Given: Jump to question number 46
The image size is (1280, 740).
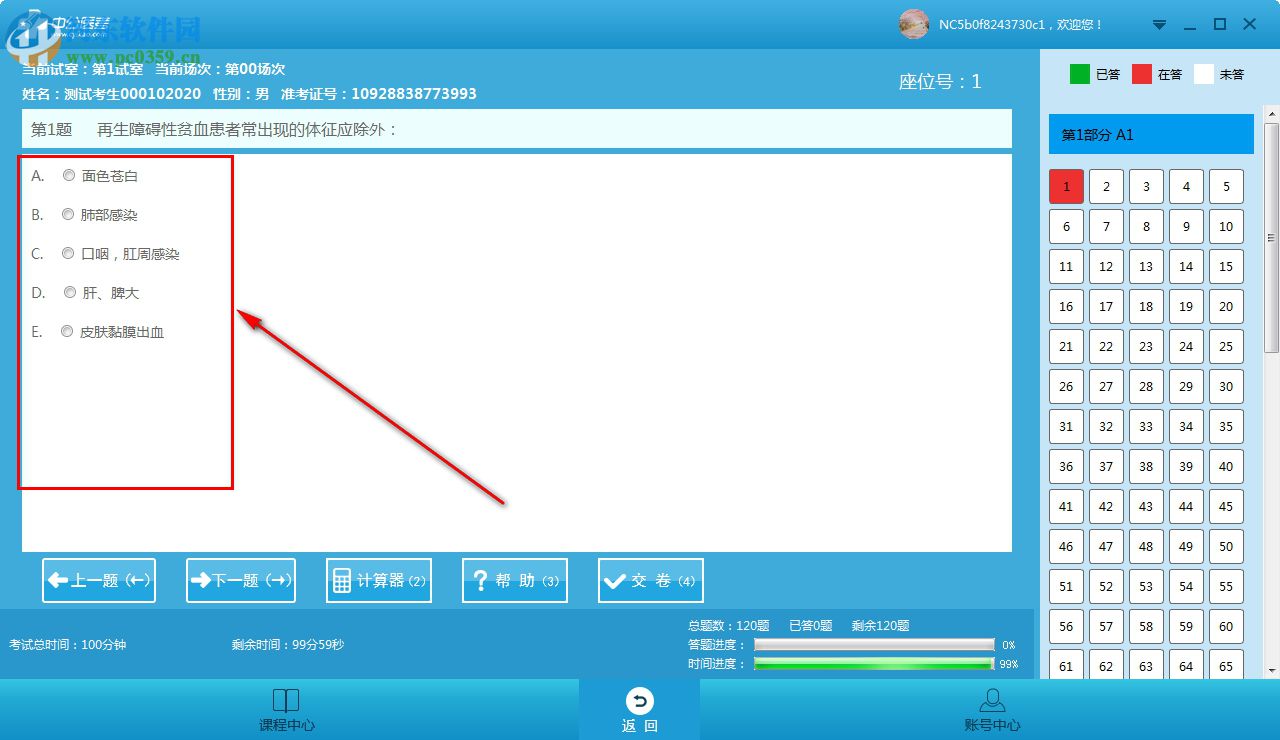Looking at the screenshot, I should click(x=1066, y=546).
